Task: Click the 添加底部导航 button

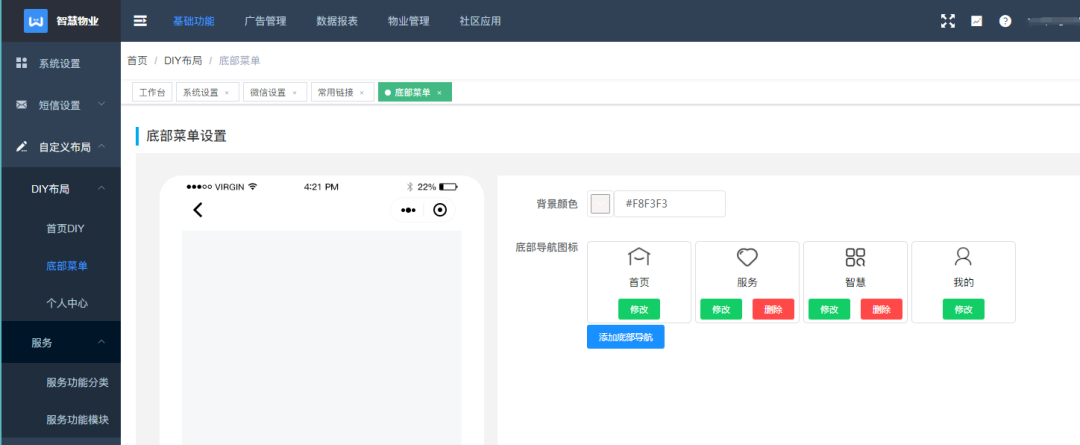Action: pyautogui.click(x=625, y=337)
